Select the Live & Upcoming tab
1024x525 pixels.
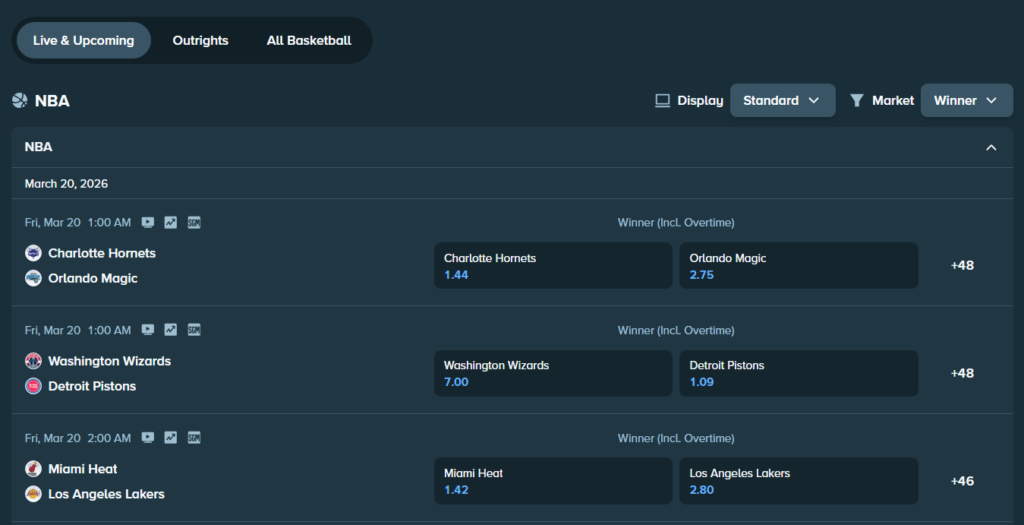click(83, 41)
